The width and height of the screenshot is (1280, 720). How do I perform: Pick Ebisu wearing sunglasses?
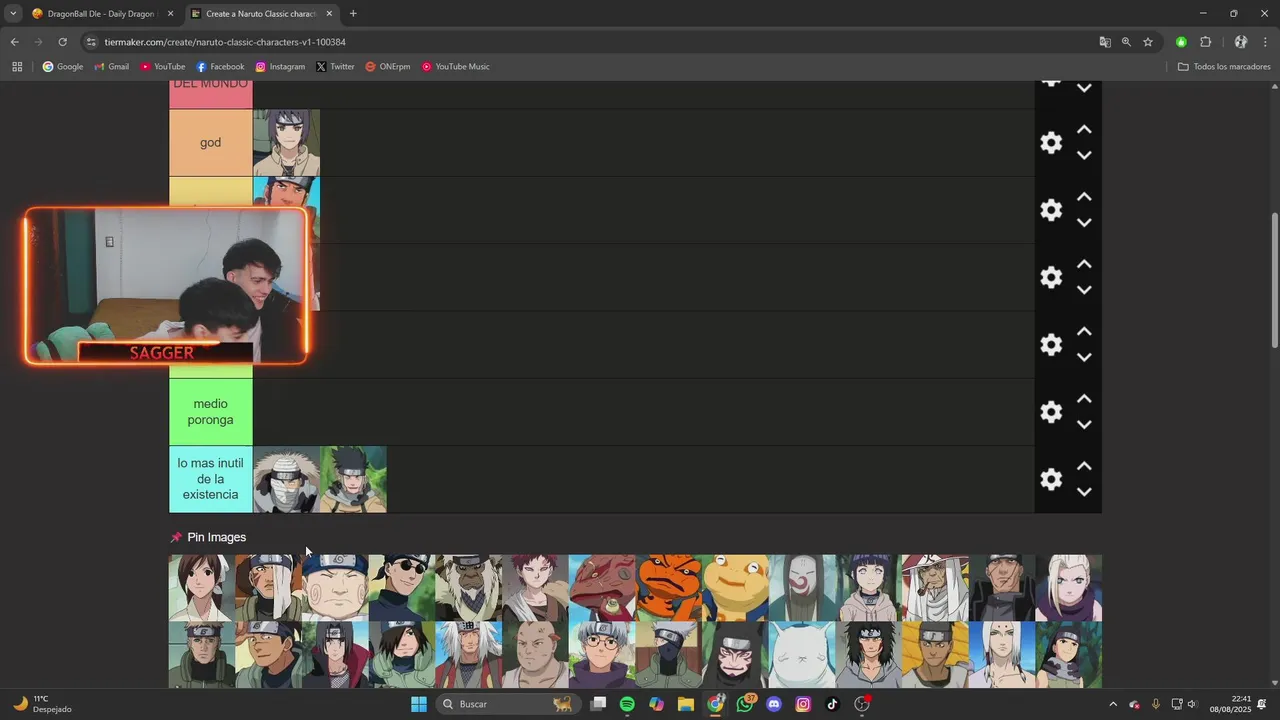click(402, 588)
